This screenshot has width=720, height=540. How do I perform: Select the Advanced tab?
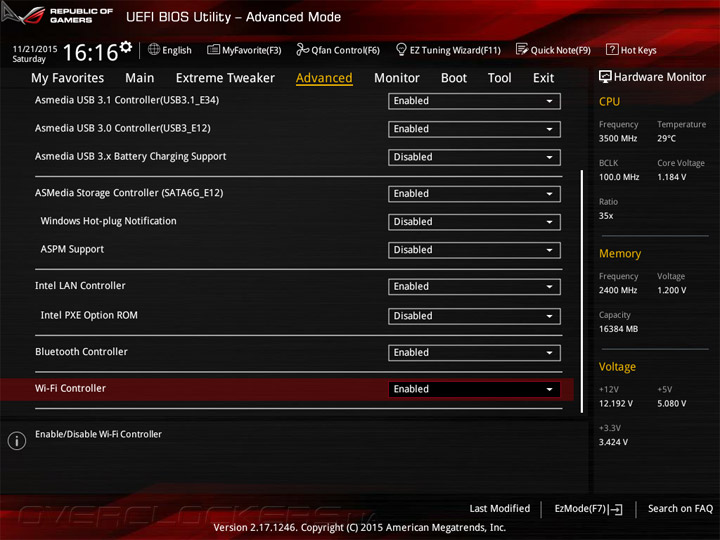(x=324, y=78)
